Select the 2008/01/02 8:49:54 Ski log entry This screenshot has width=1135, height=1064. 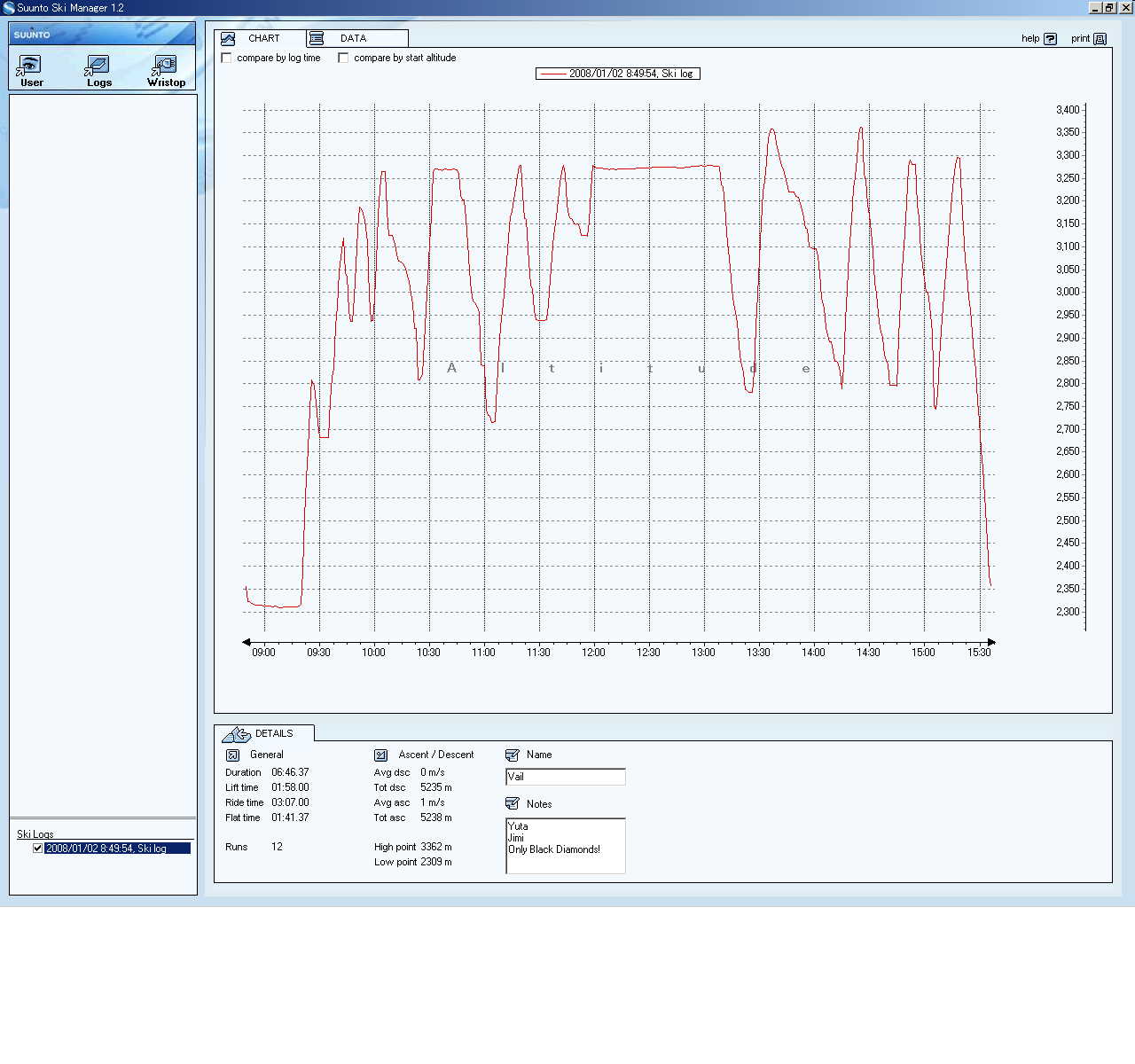tap(118, 849)
